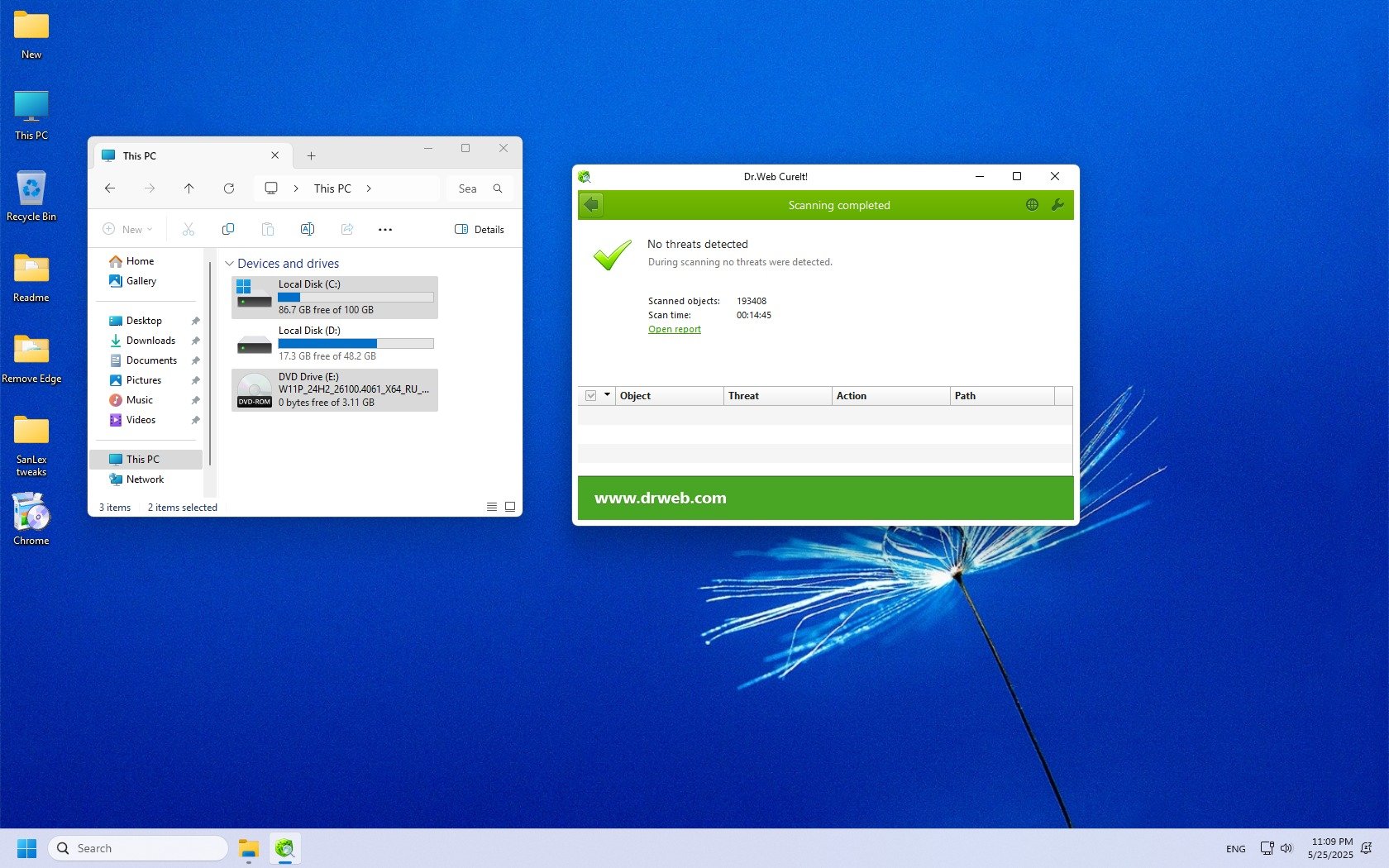Switch Explorer to details list view
Viewport: 1389px width, 868px height.
[492, 507]
